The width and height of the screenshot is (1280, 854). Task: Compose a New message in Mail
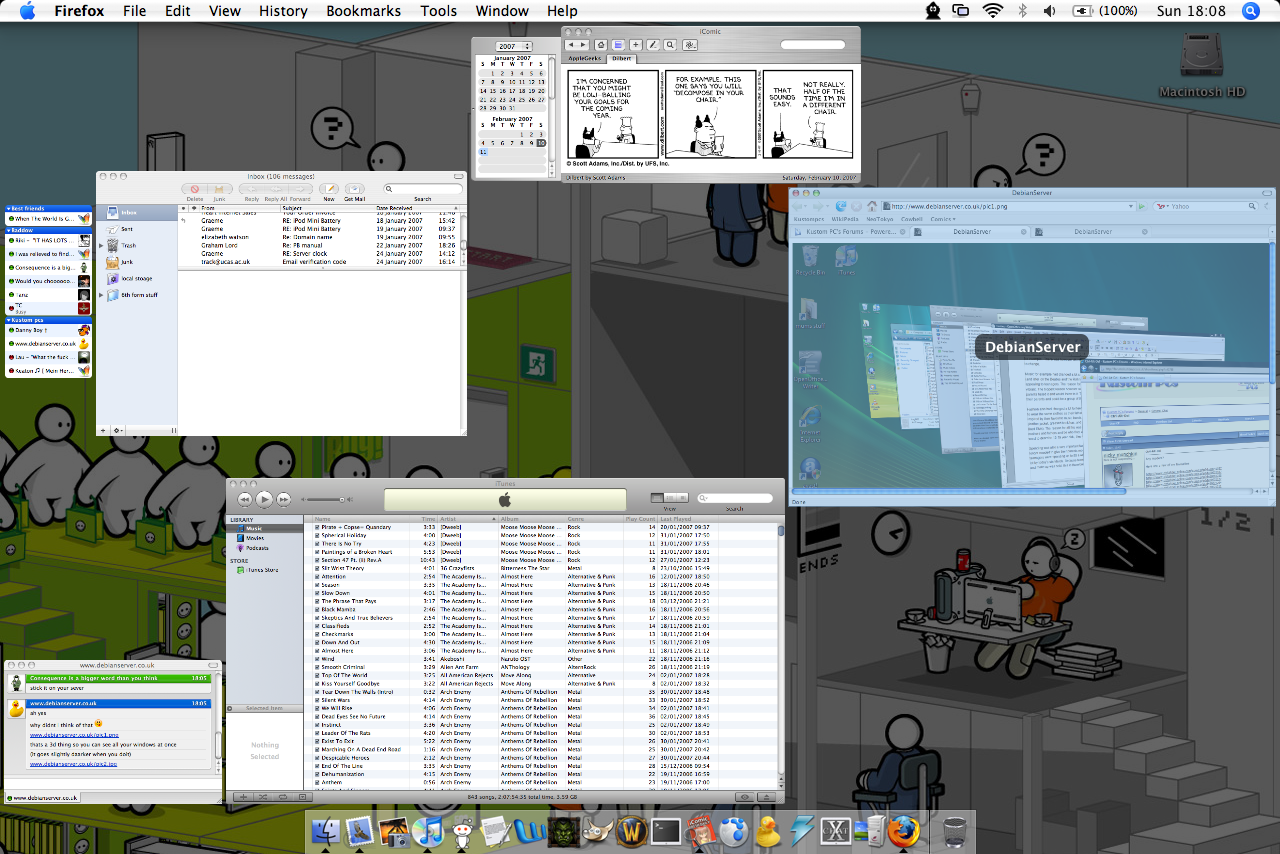click(x=329, y=189)
